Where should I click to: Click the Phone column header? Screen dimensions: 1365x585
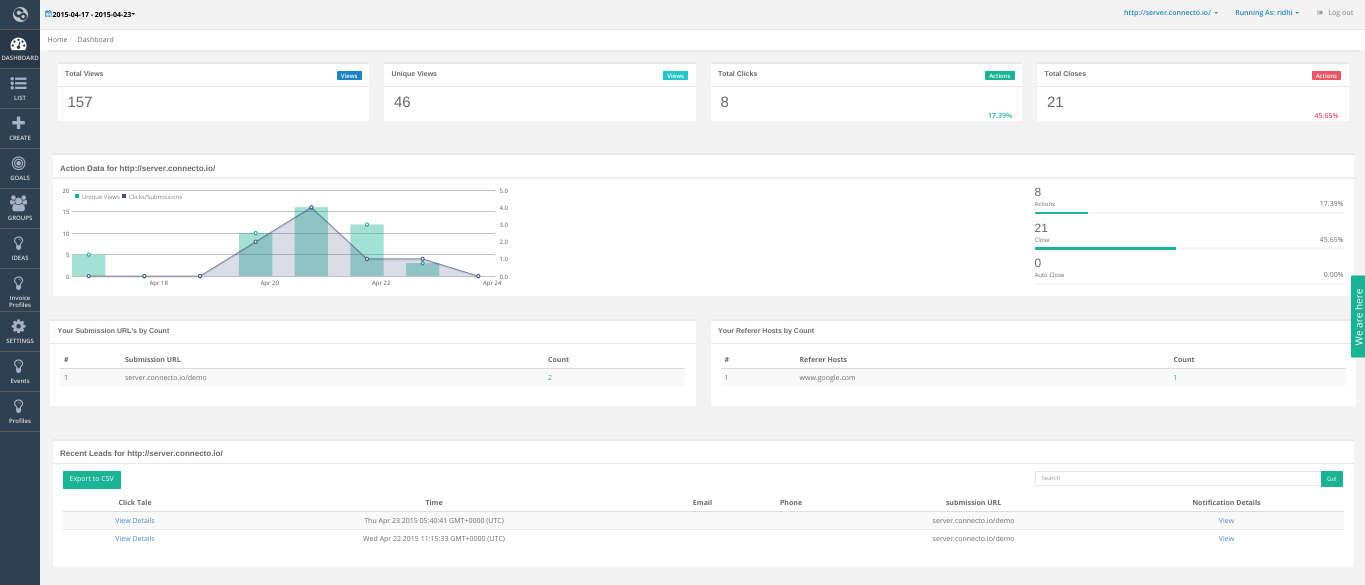point(791,502)
